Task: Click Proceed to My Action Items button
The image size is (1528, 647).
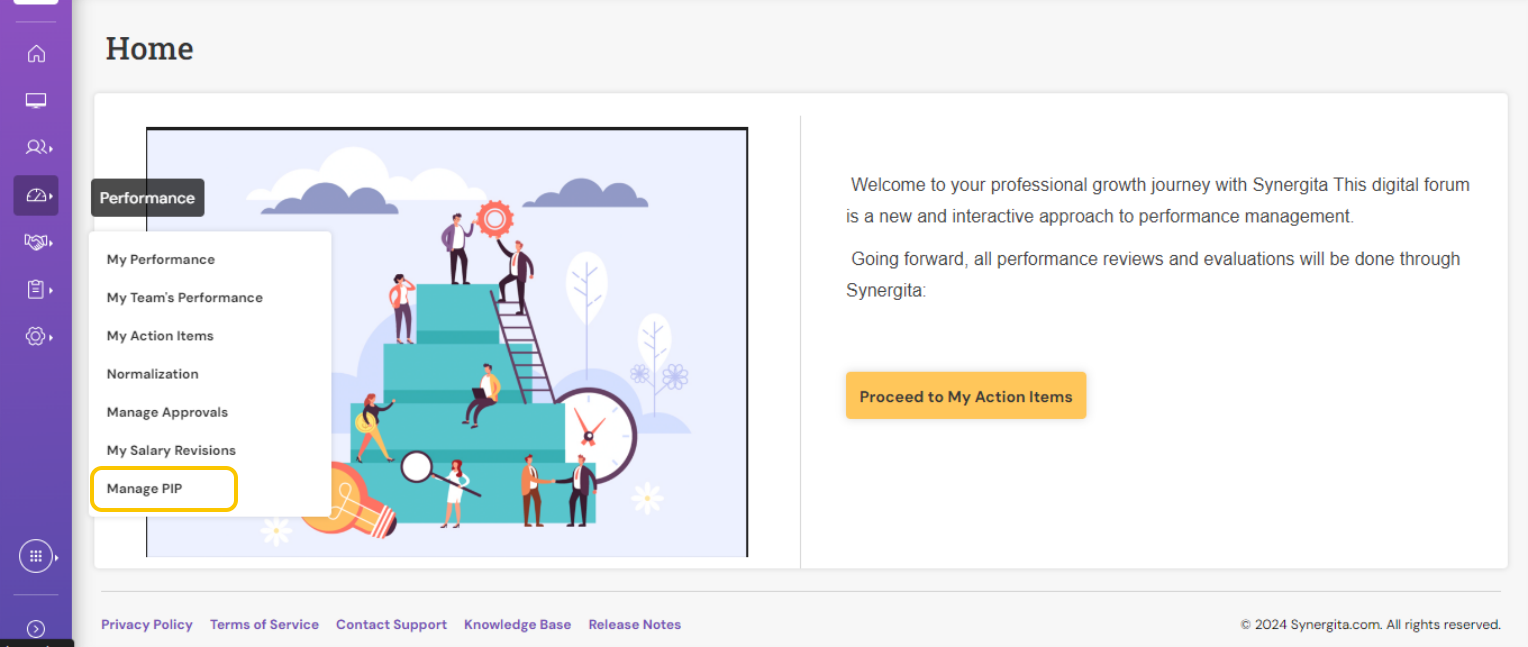Action: click(966, 396)
